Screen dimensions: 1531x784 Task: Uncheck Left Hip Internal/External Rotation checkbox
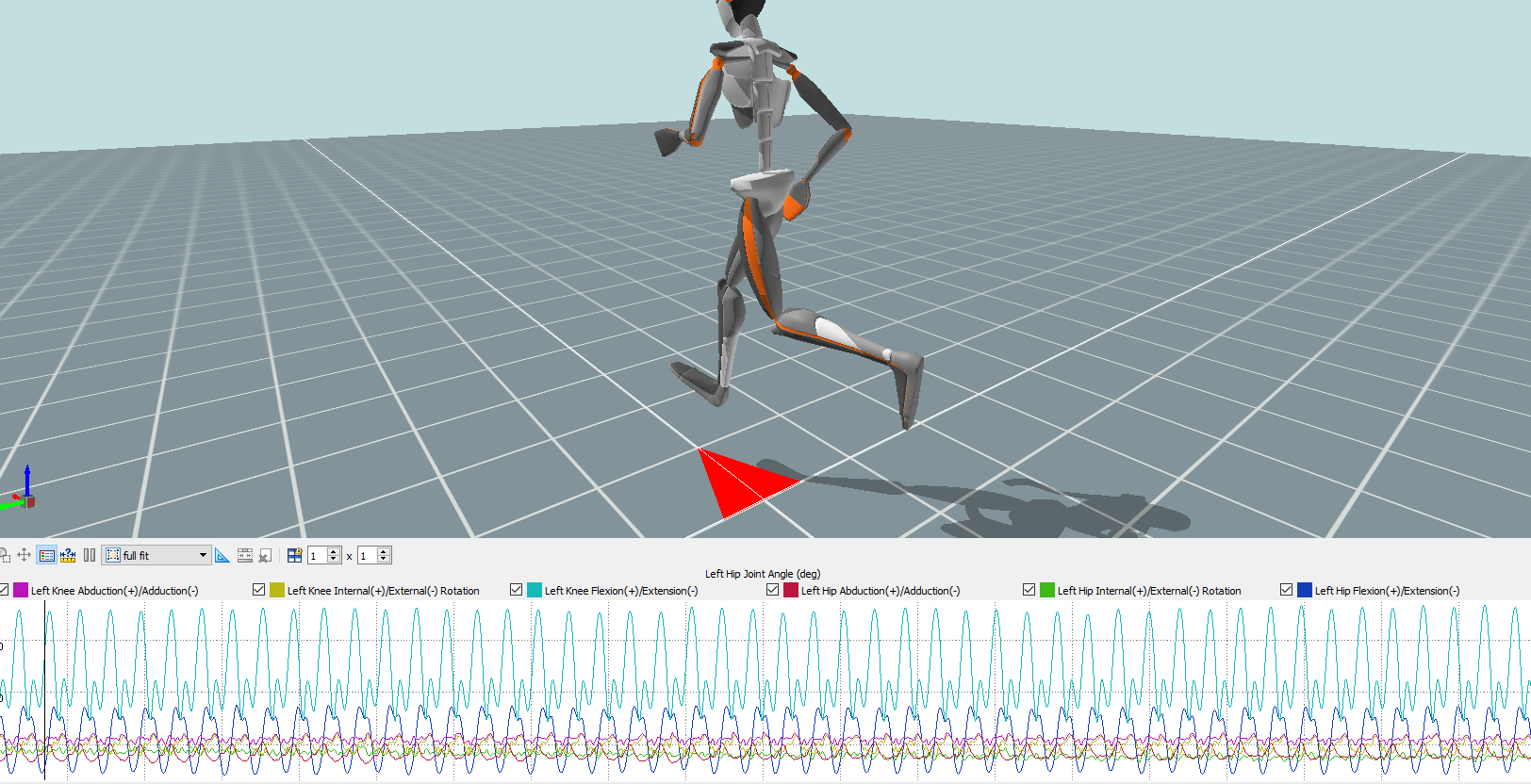[x=1029, y=590]
